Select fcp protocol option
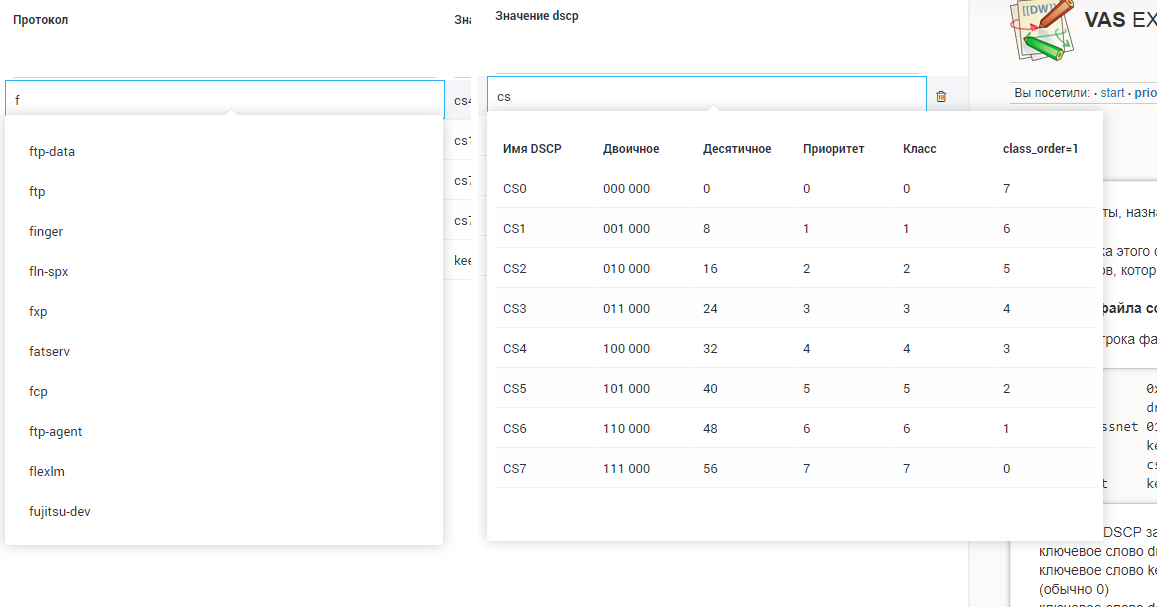The image size is (1157, 607). [38, 391]
